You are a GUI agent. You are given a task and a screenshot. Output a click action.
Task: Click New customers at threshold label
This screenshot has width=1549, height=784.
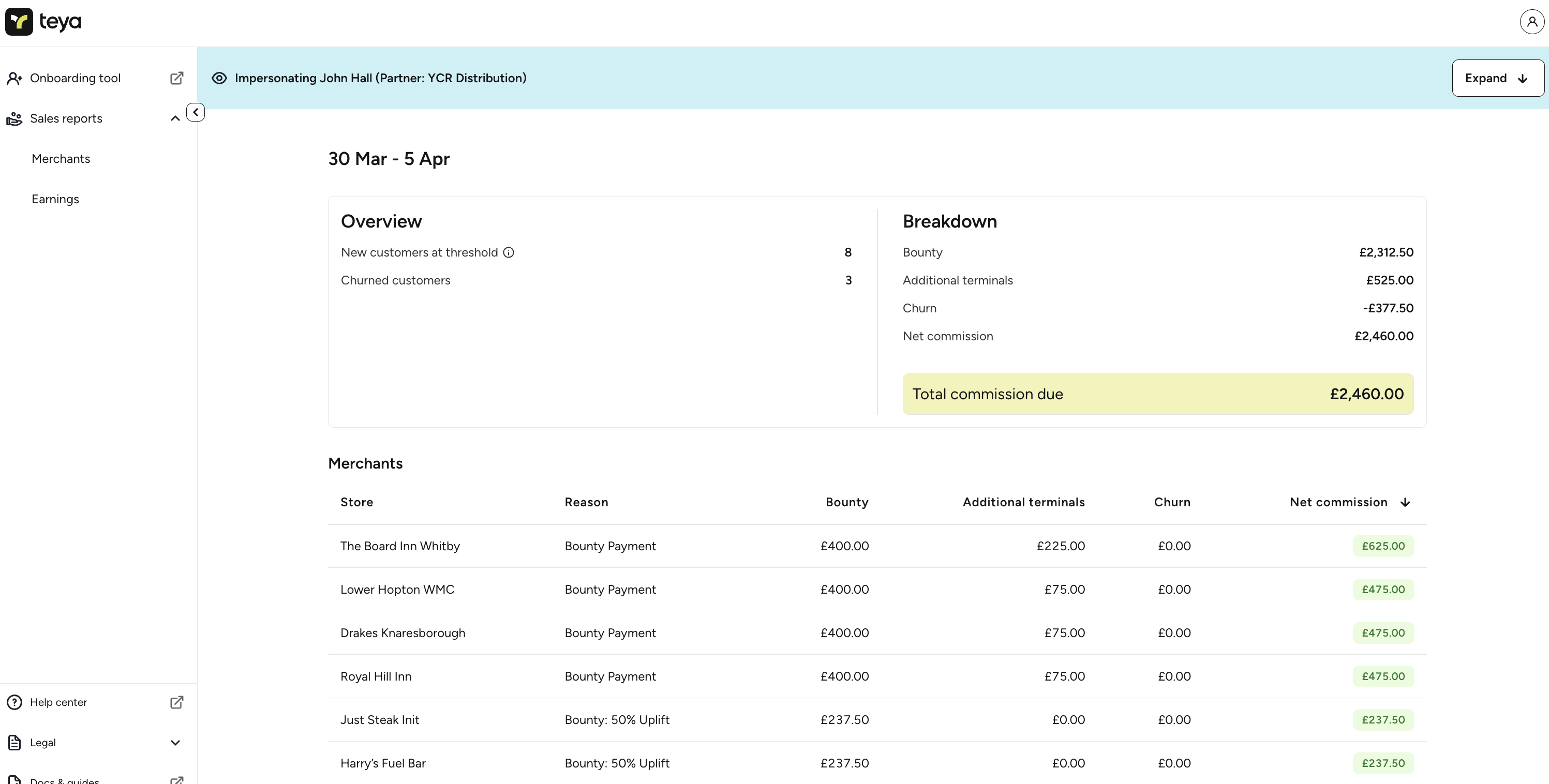point(419,252)
